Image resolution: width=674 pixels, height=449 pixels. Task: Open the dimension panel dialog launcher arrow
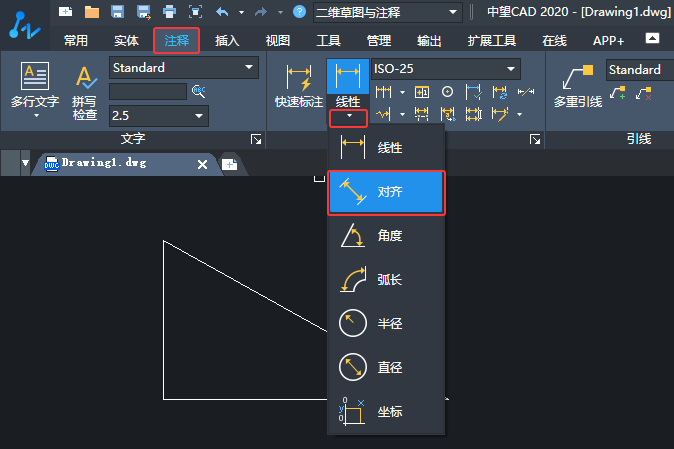click(535, 139)
